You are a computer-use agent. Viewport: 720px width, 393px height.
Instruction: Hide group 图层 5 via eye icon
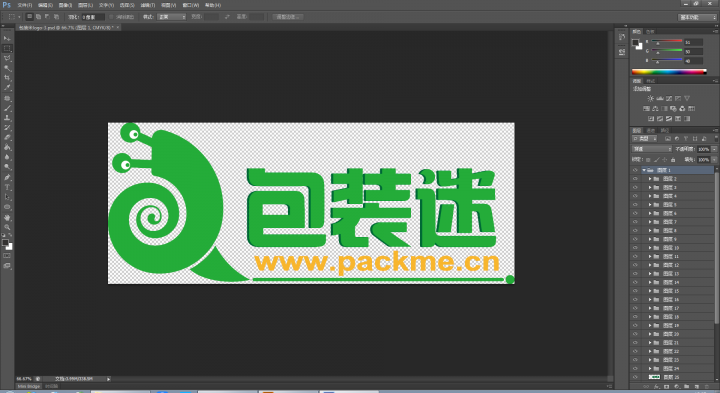coord(635,204)
